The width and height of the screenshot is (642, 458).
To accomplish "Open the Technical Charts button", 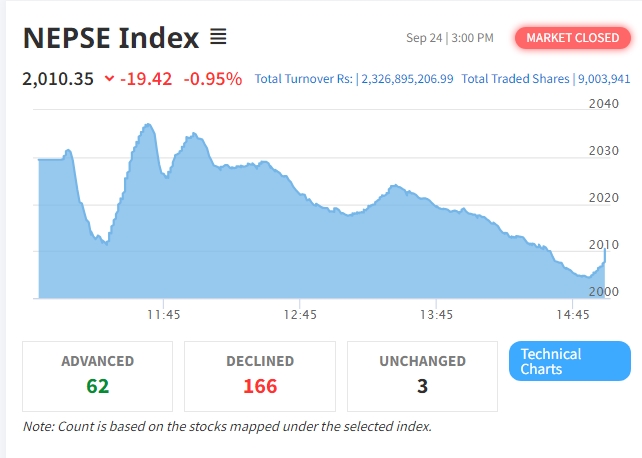I will coord(569,361).
